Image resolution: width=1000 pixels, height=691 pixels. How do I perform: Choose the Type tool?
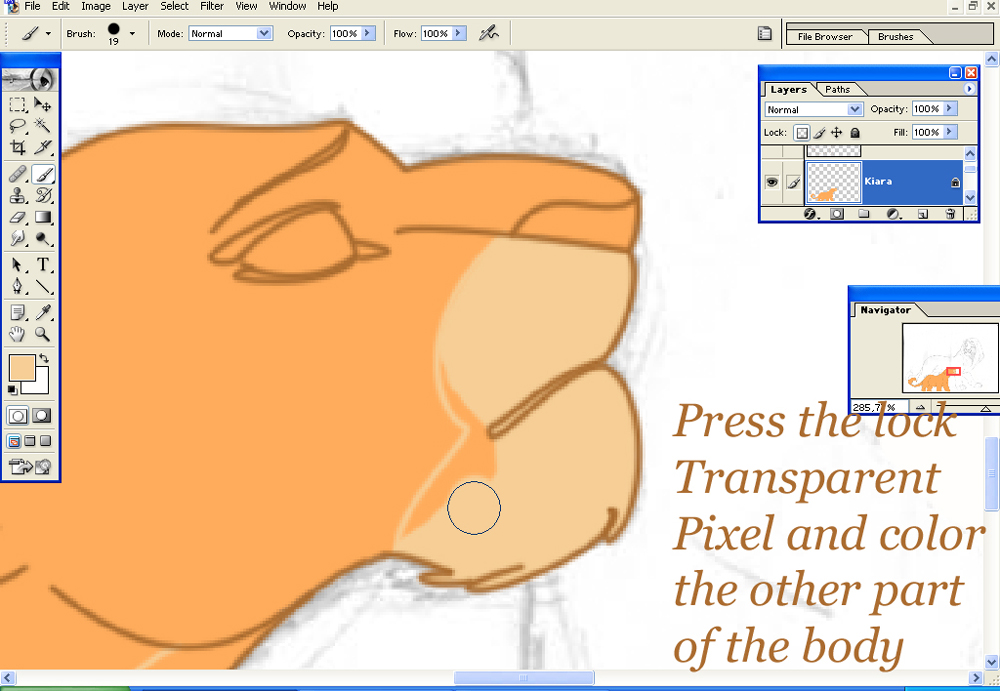pos(43,264)
